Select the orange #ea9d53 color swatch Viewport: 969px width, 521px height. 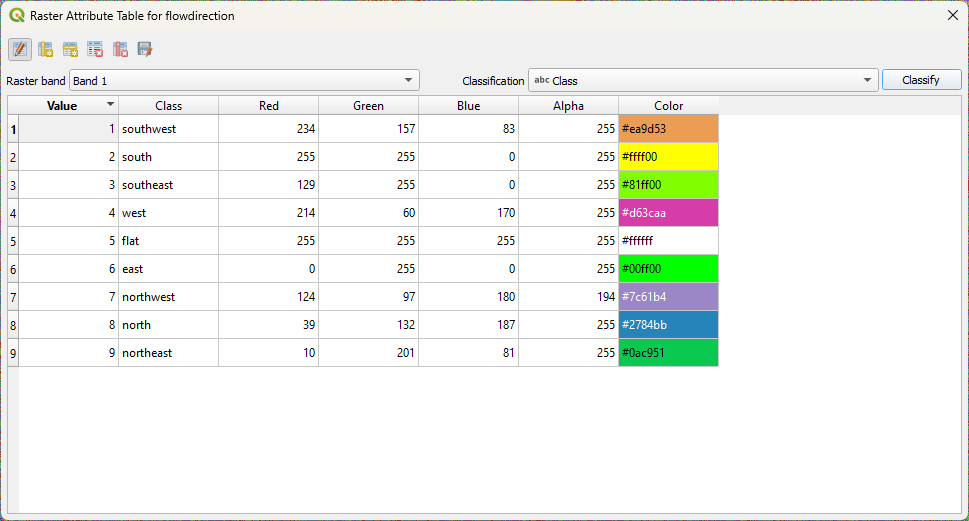pos(668,129)
